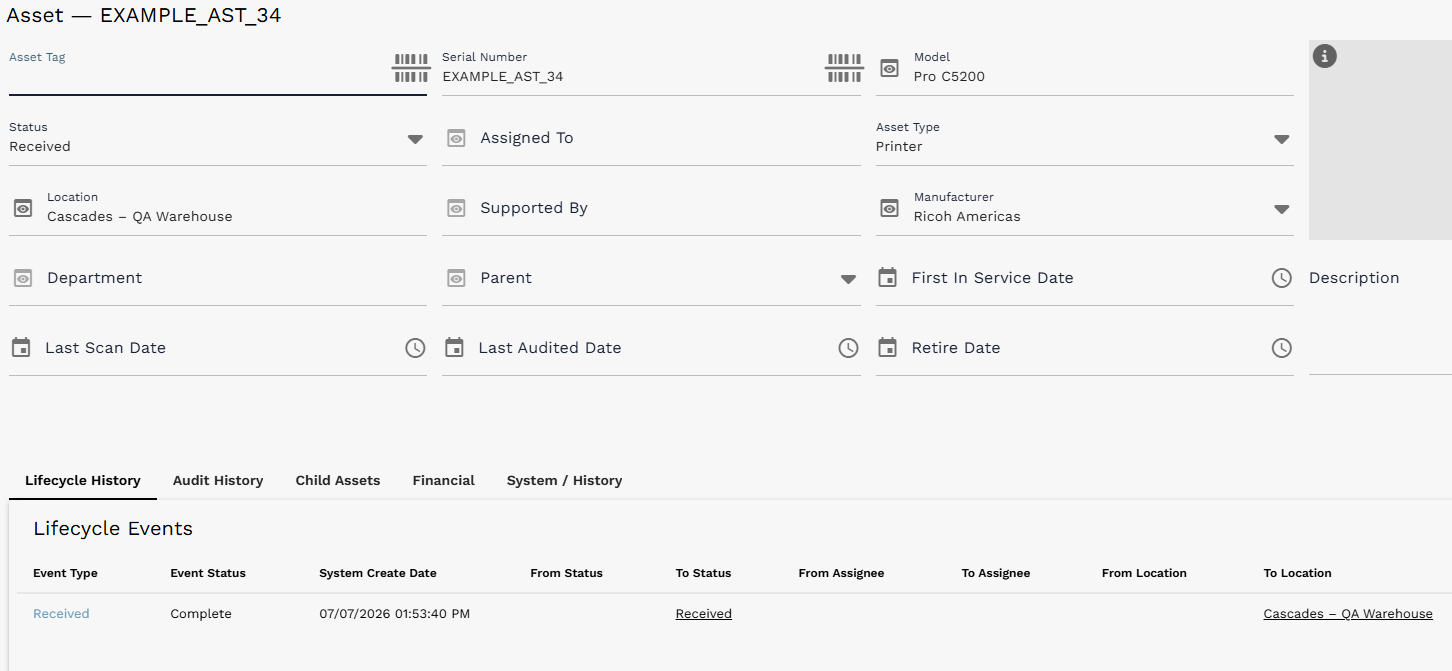The width and height of the screenshot is (1452, 671).
Task: Open calendar for First In Service Date
Action: tap(887, 277)
